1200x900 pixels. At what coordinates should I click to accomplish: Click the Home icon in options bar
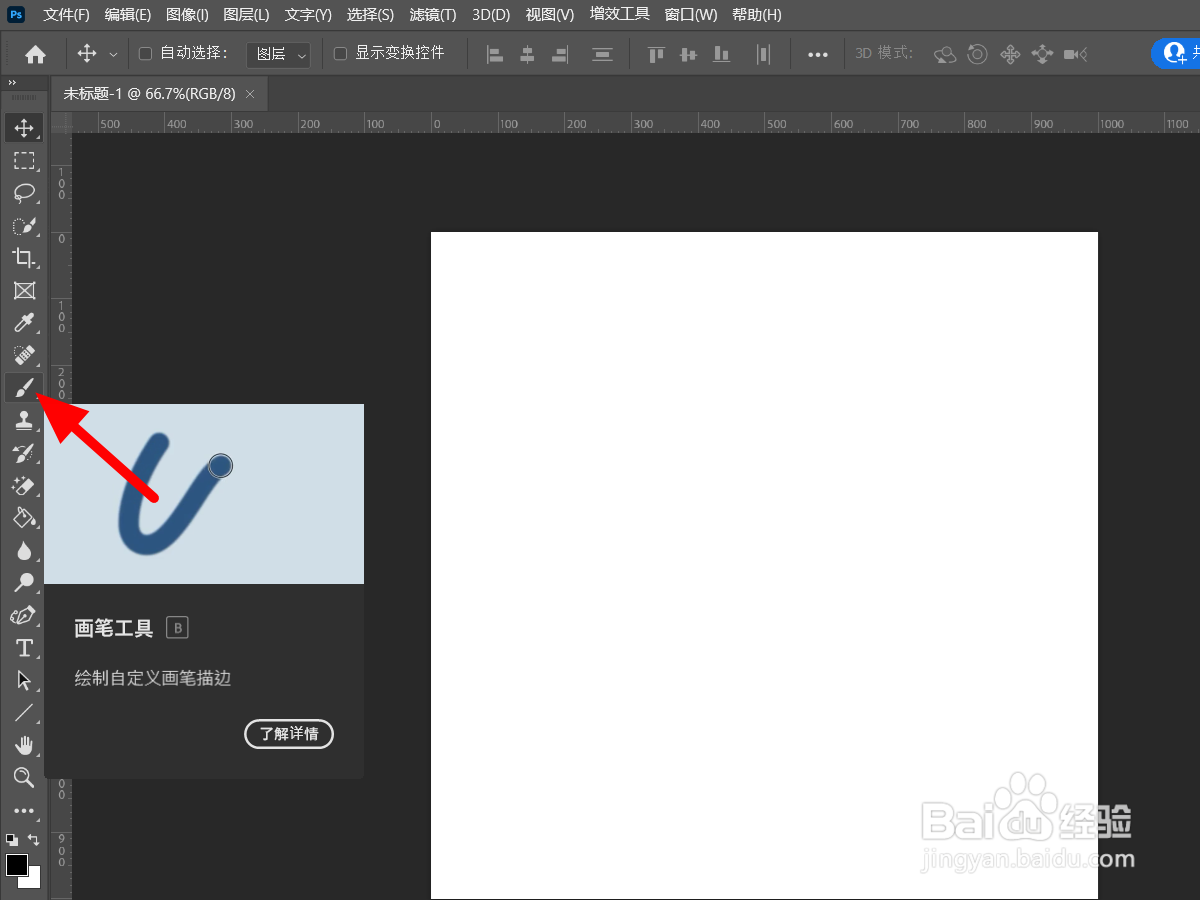(35, 54)
